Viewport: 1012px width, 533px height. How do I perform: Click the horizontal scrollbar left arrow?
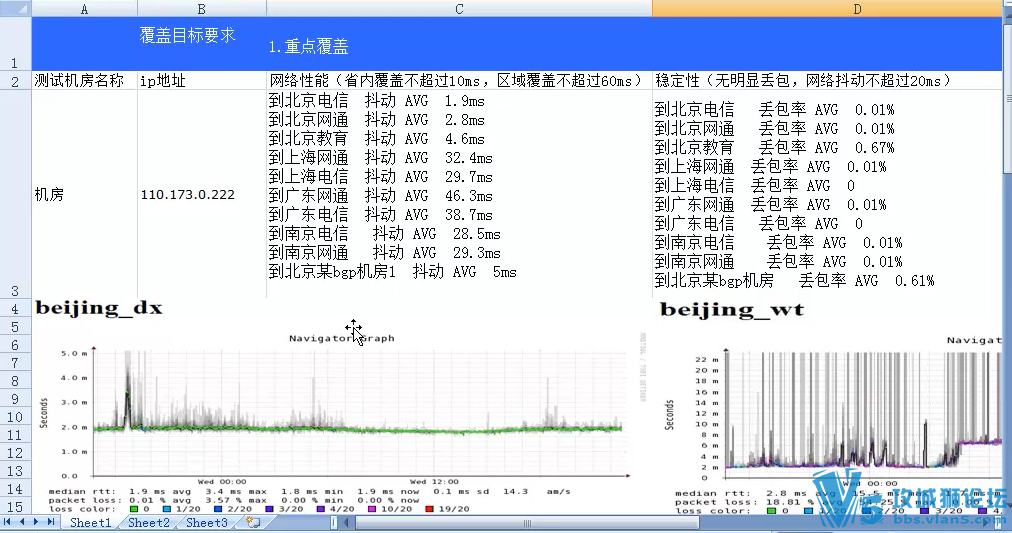click(346, 523)
